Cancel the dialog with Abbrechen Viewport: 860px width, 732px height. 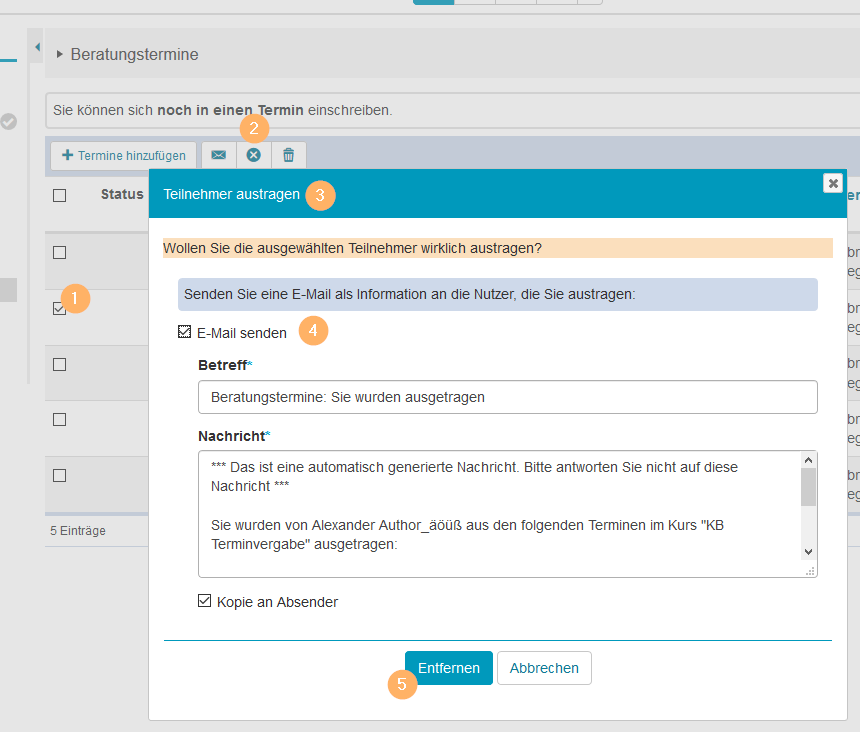click(544, 668)
